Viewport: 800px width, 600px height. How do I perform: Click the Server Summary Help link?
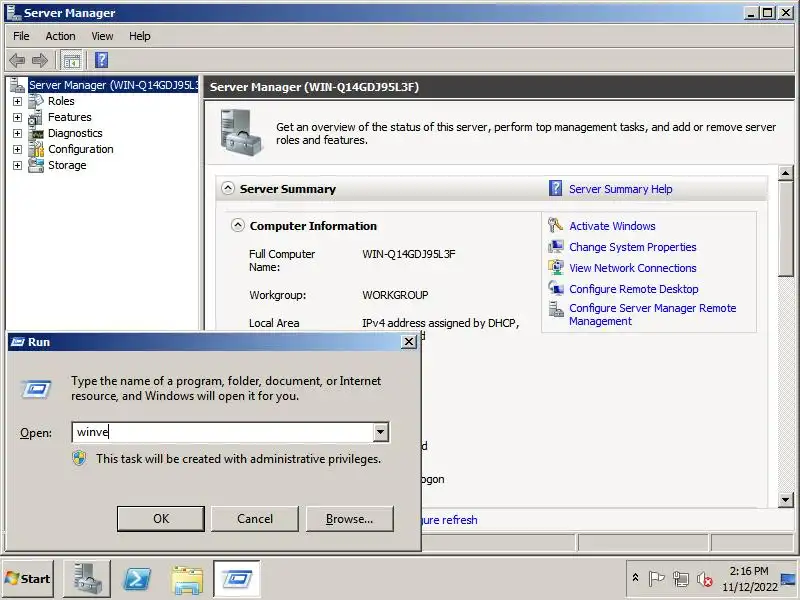(x=620, y=189)
